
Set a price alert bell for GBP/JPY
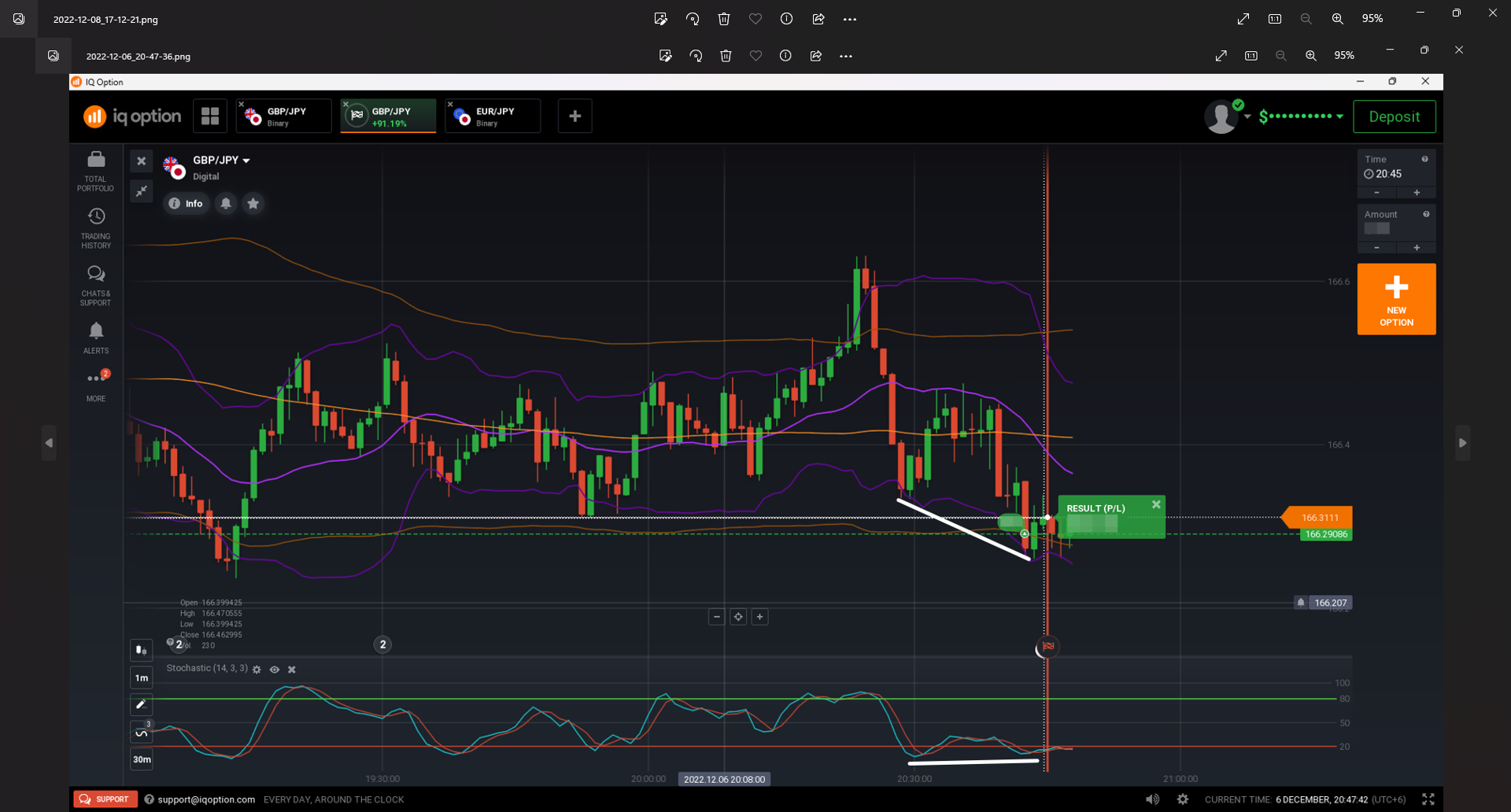[x=226, y=204]
